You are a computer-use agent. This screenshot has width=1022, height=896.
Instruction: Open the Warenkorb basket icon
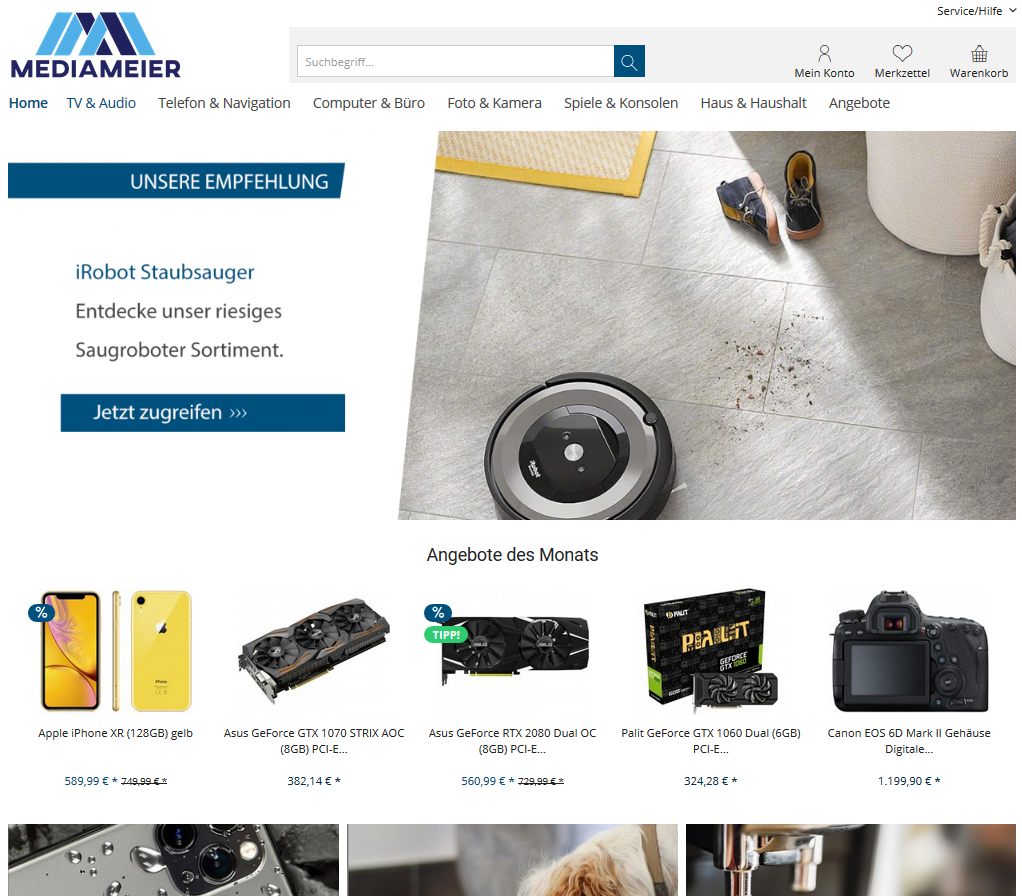(979, 53)
